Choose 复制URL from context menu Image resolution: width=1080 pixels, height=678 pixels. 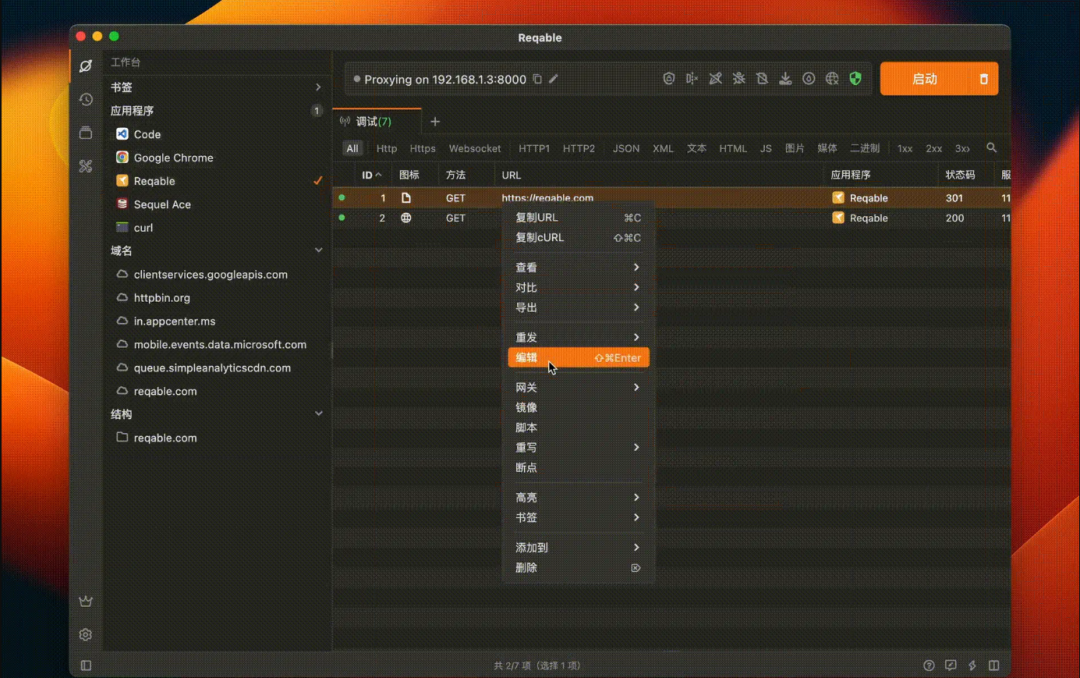point(579,218)
